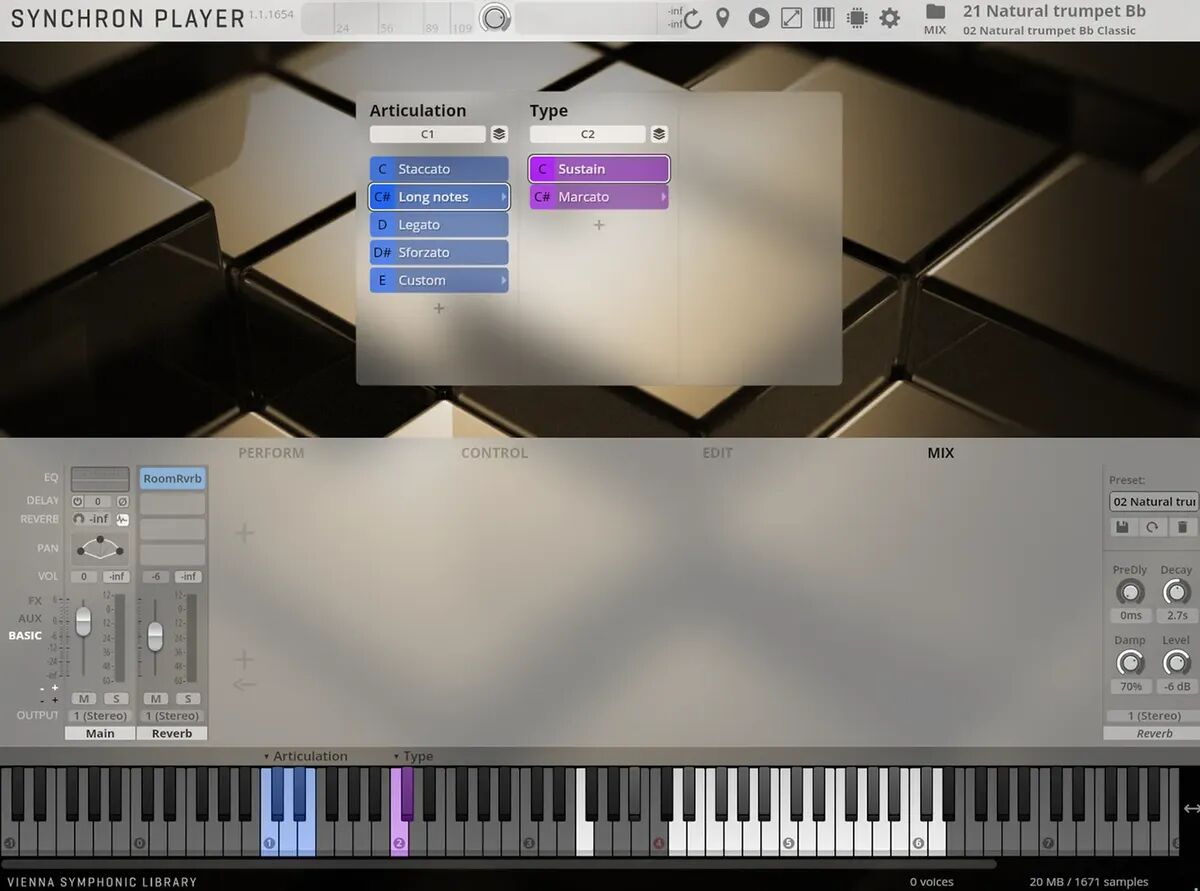This screenshot has height=891, width=1200.
Task: Mute the Main channel
Action: click(84, 699)
